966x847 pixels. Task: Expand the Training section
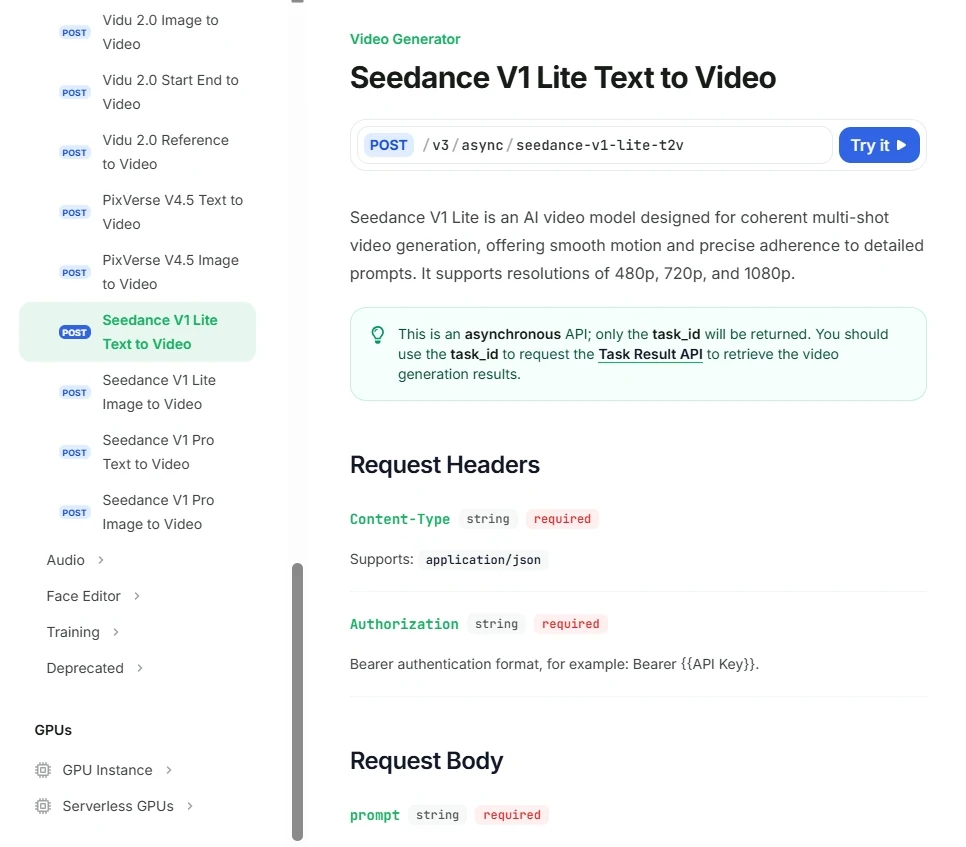coord(83,632)
